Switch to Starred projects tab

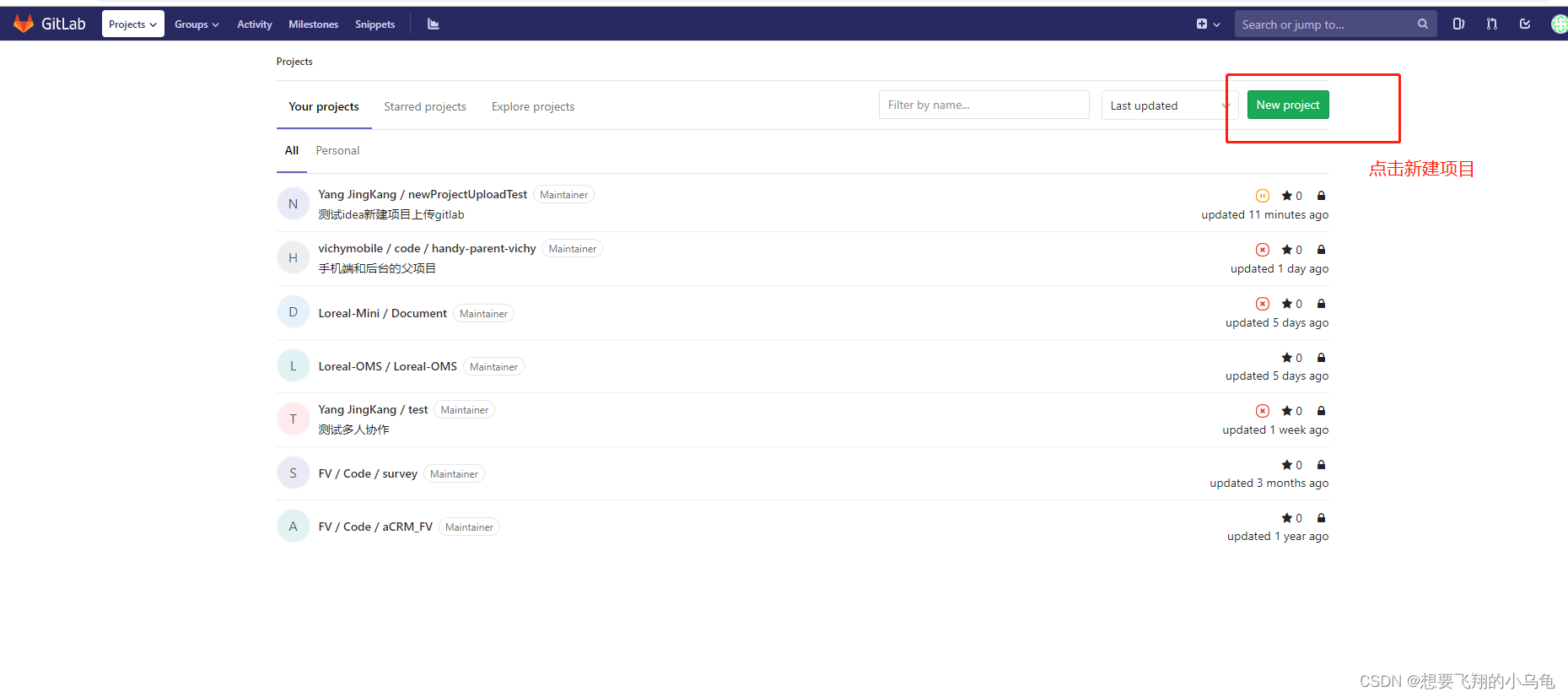coord(425,106)
